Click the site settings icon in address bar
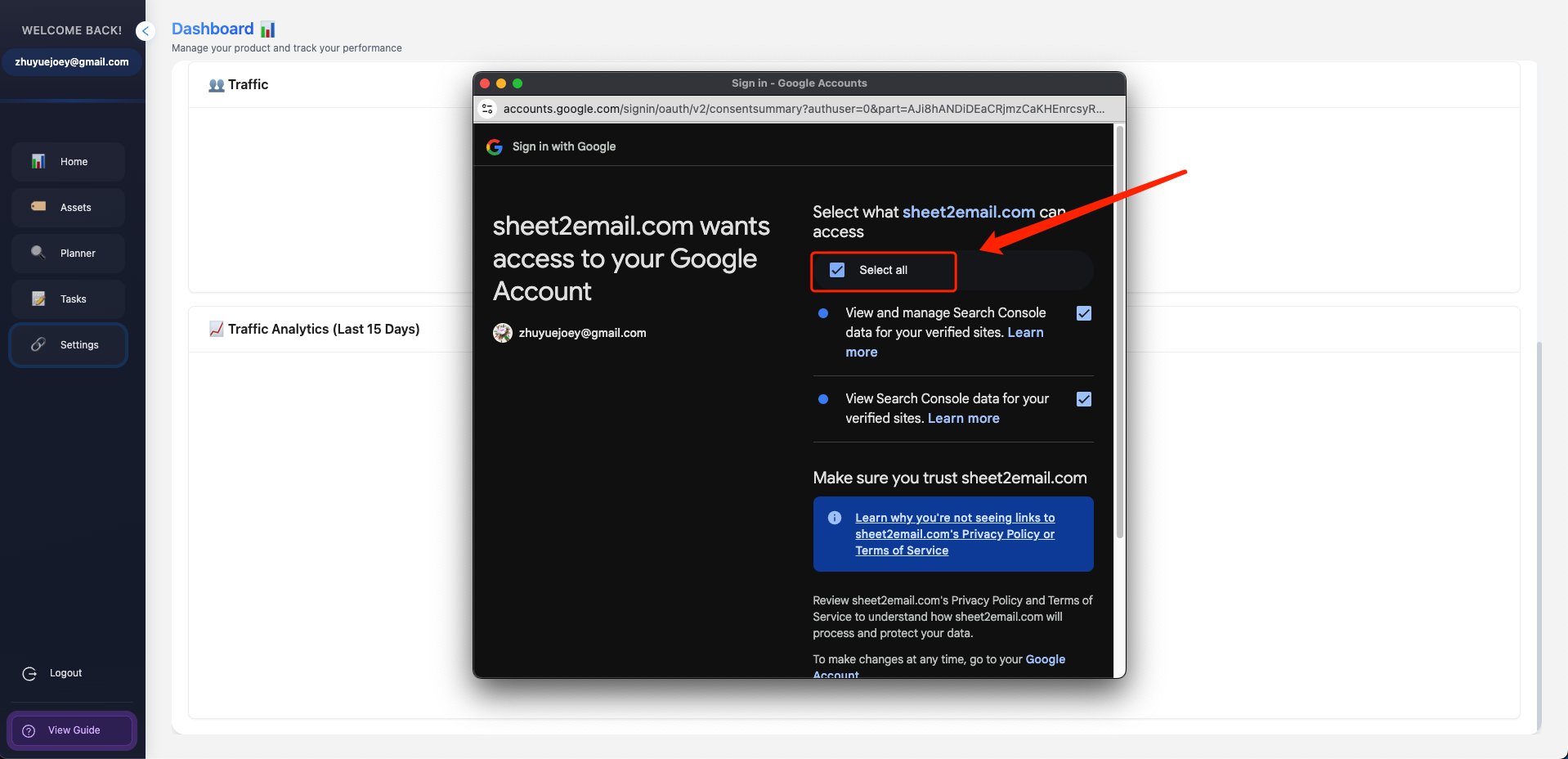 click(x=487, y=109)
